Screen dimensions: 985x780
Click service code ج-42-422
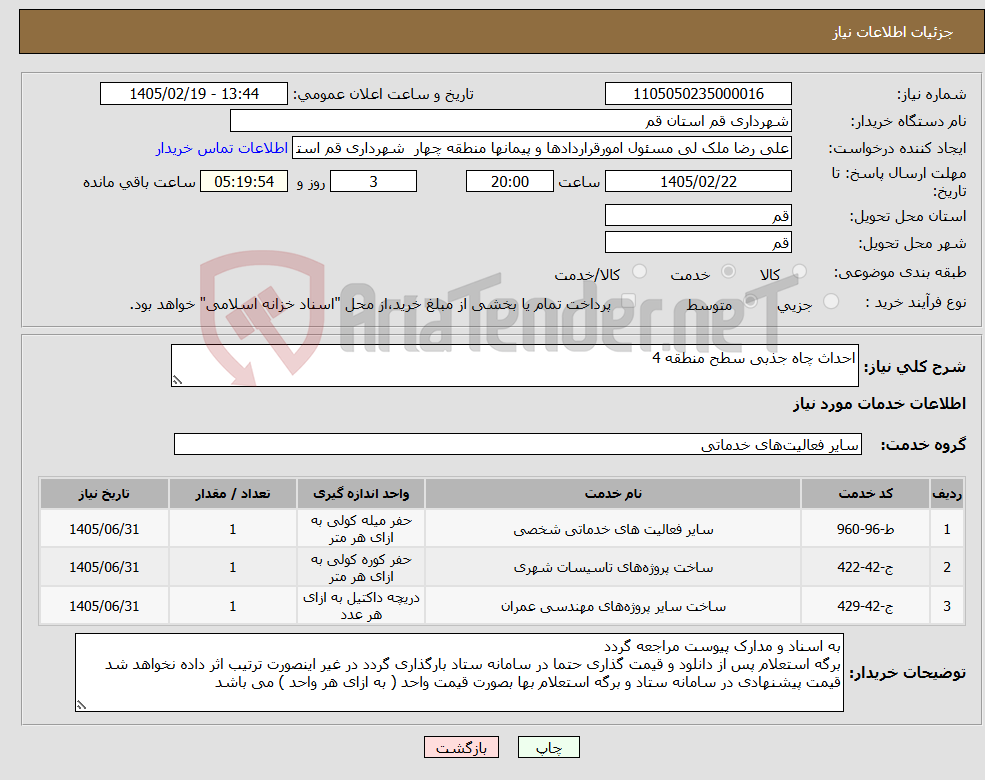coord(865,567)
